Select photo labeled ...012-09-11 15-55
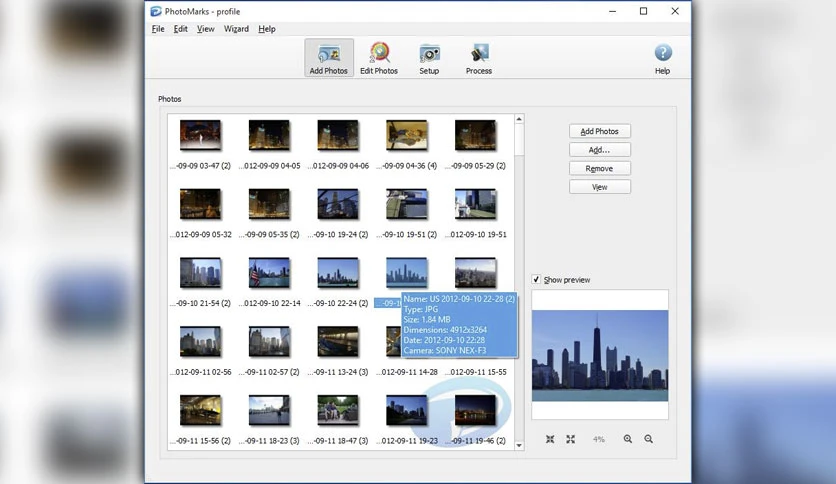The image size is (836, 484). 478,372
